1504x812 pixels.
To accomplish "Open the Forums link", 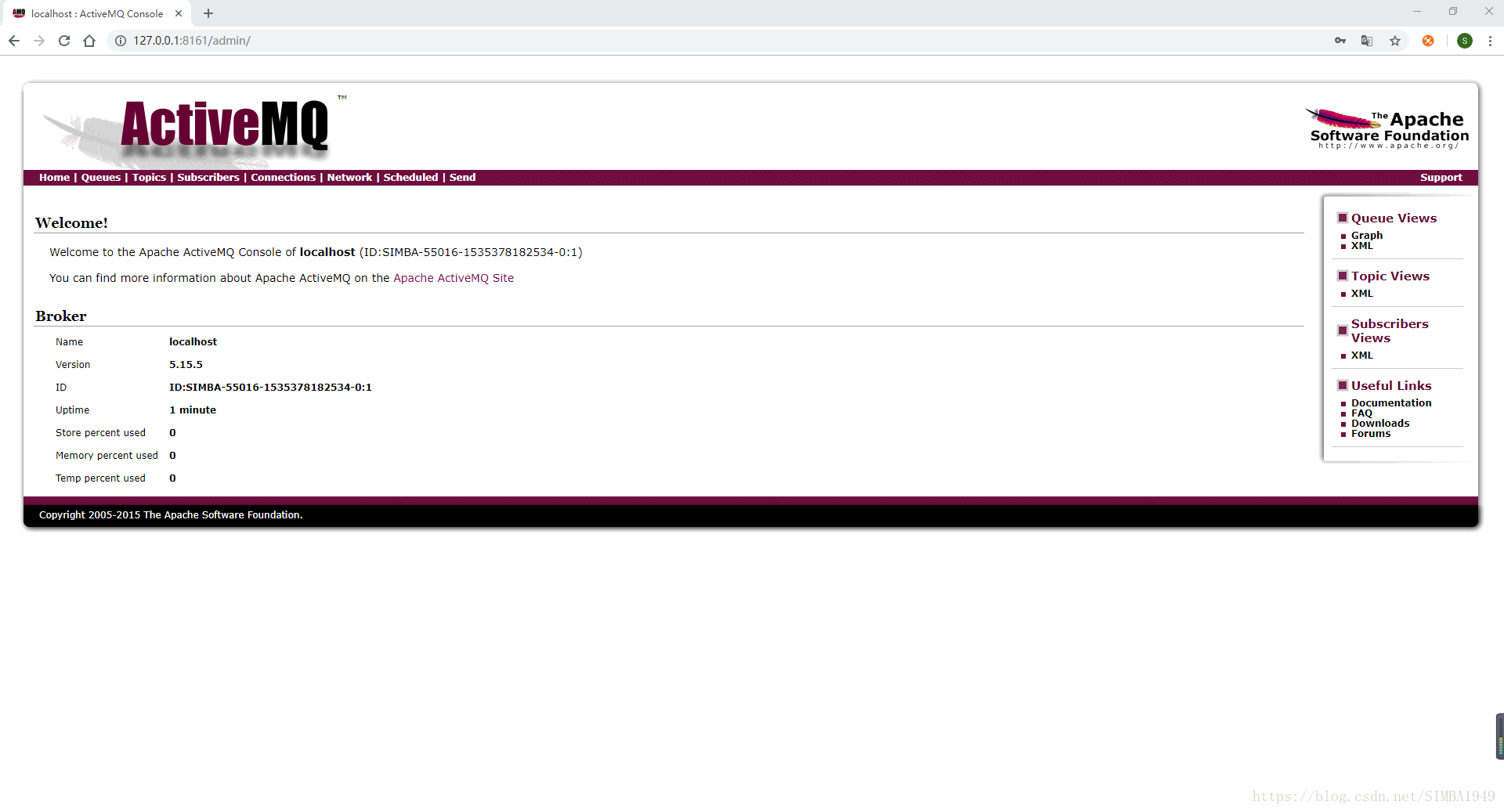I will [1371, 433].
